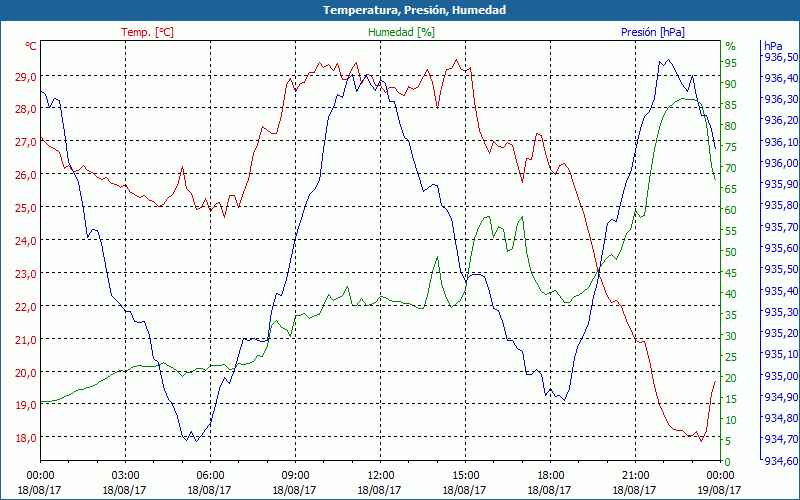
Task: Click the 95 humidity axis value
Action: tap(731, 63)
